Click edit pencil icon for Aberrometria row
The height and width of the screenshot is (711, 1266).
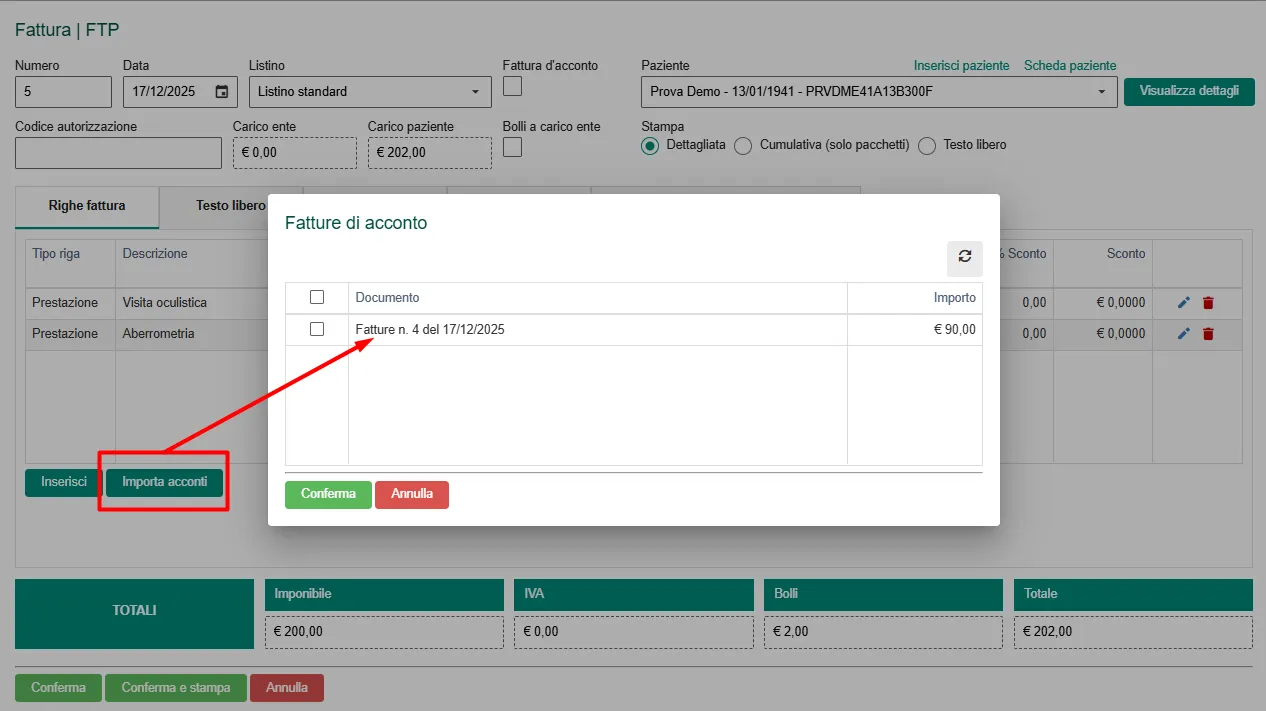point(1184,334)
